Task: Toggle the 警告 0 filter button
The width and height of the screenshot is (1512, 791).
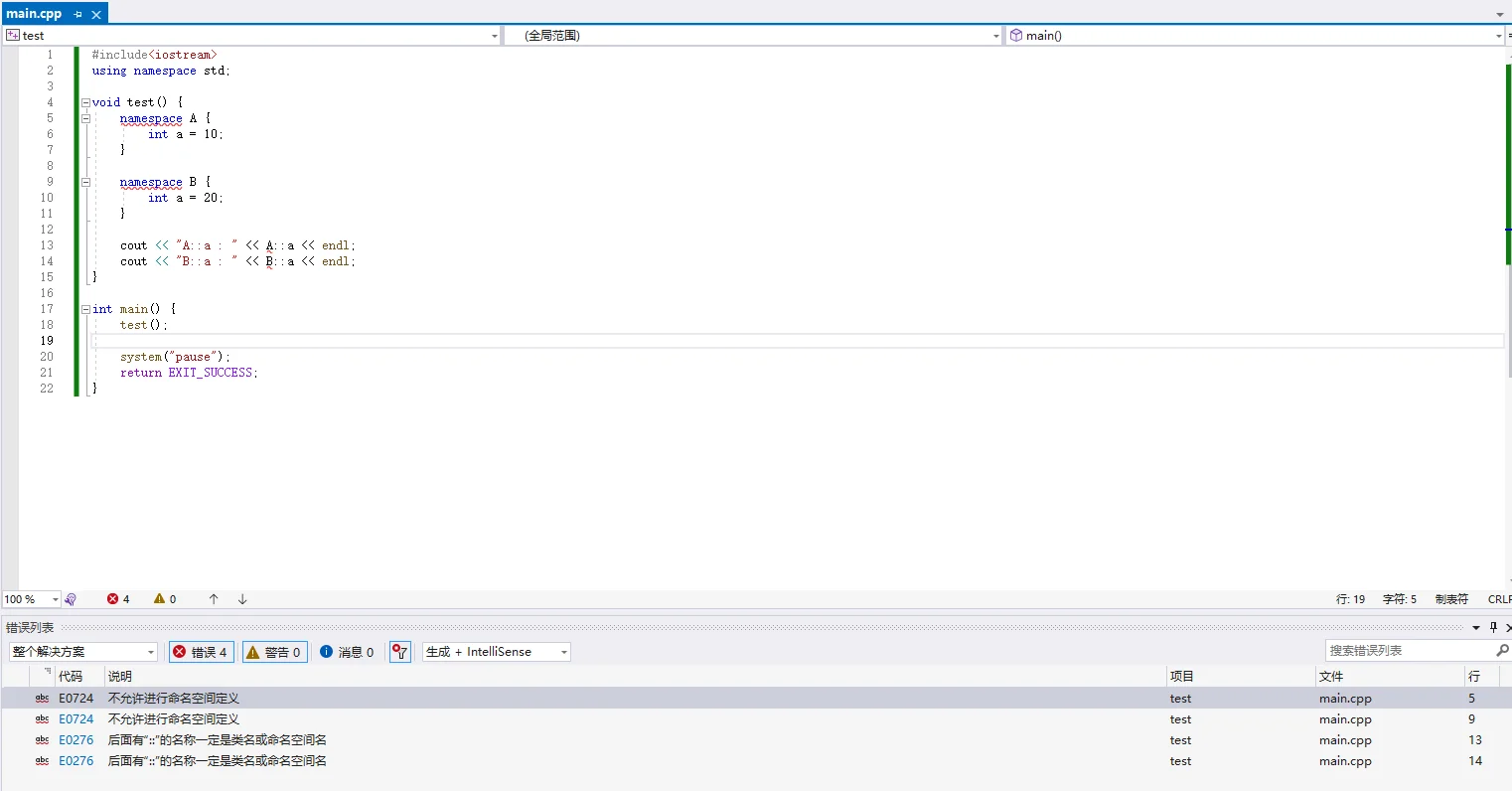Action: 274,652
